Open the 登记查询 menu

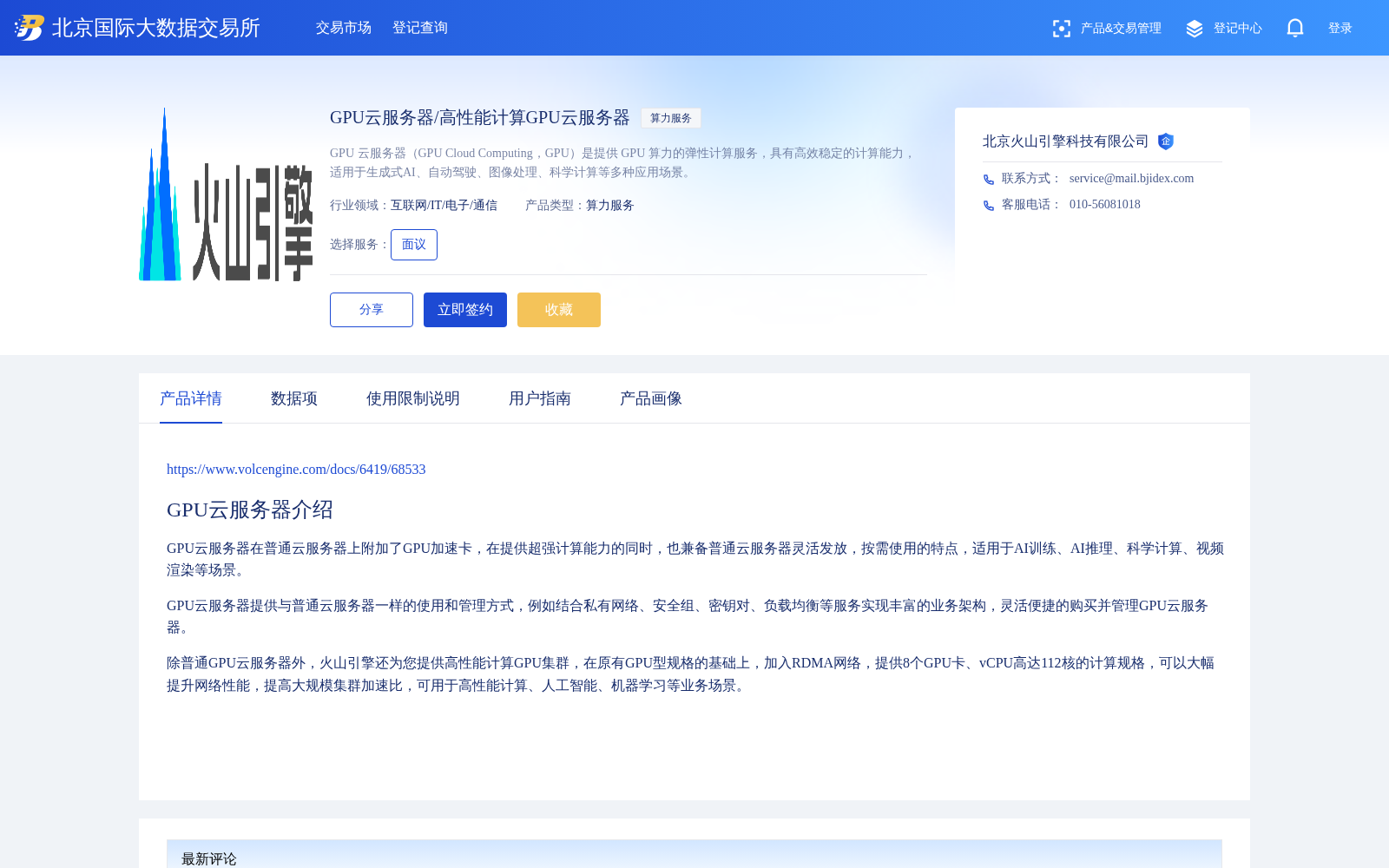pyautogui.click(x=420, y=28)
